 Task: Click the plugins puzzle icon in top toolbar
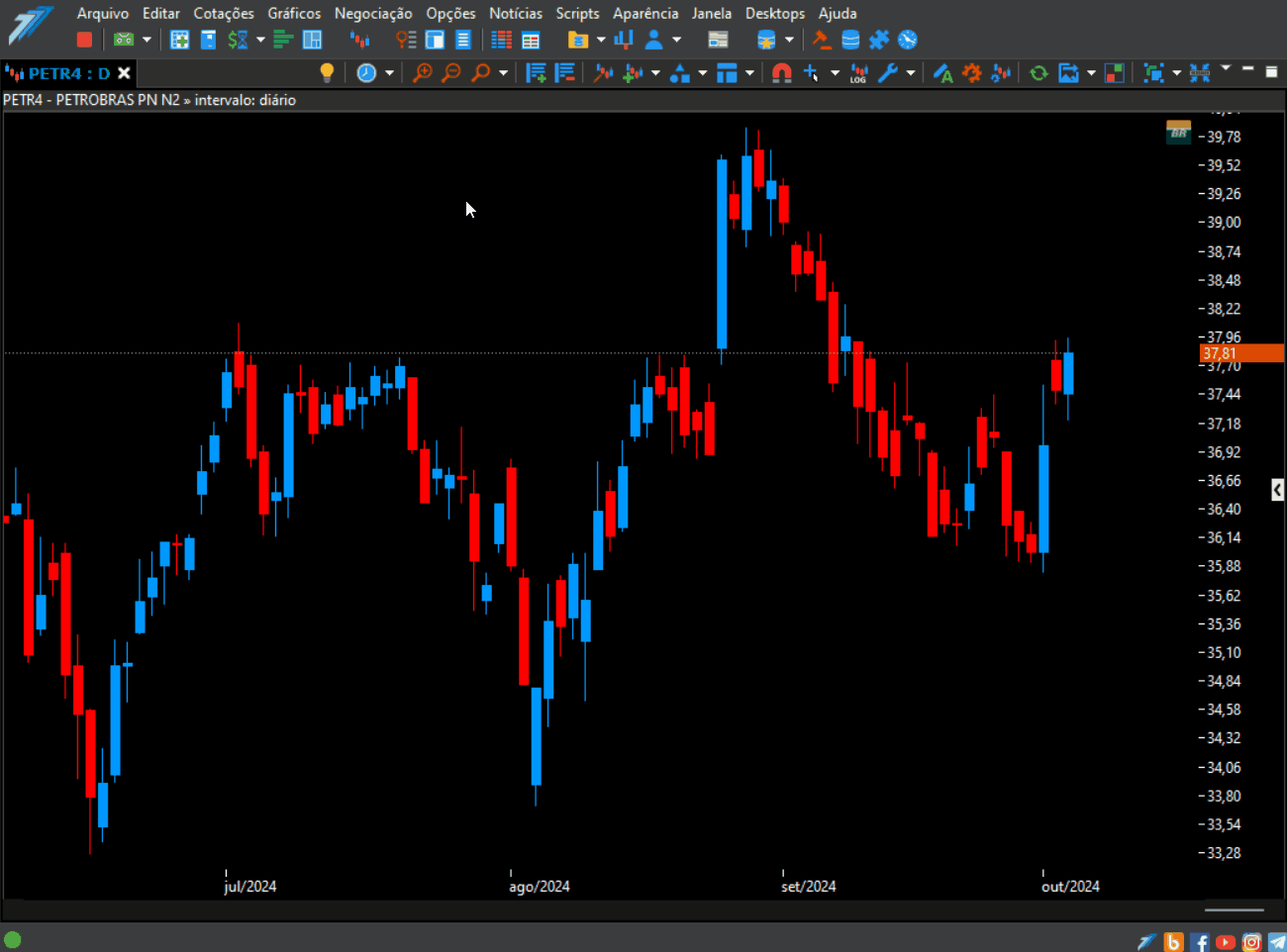[878, 40]
